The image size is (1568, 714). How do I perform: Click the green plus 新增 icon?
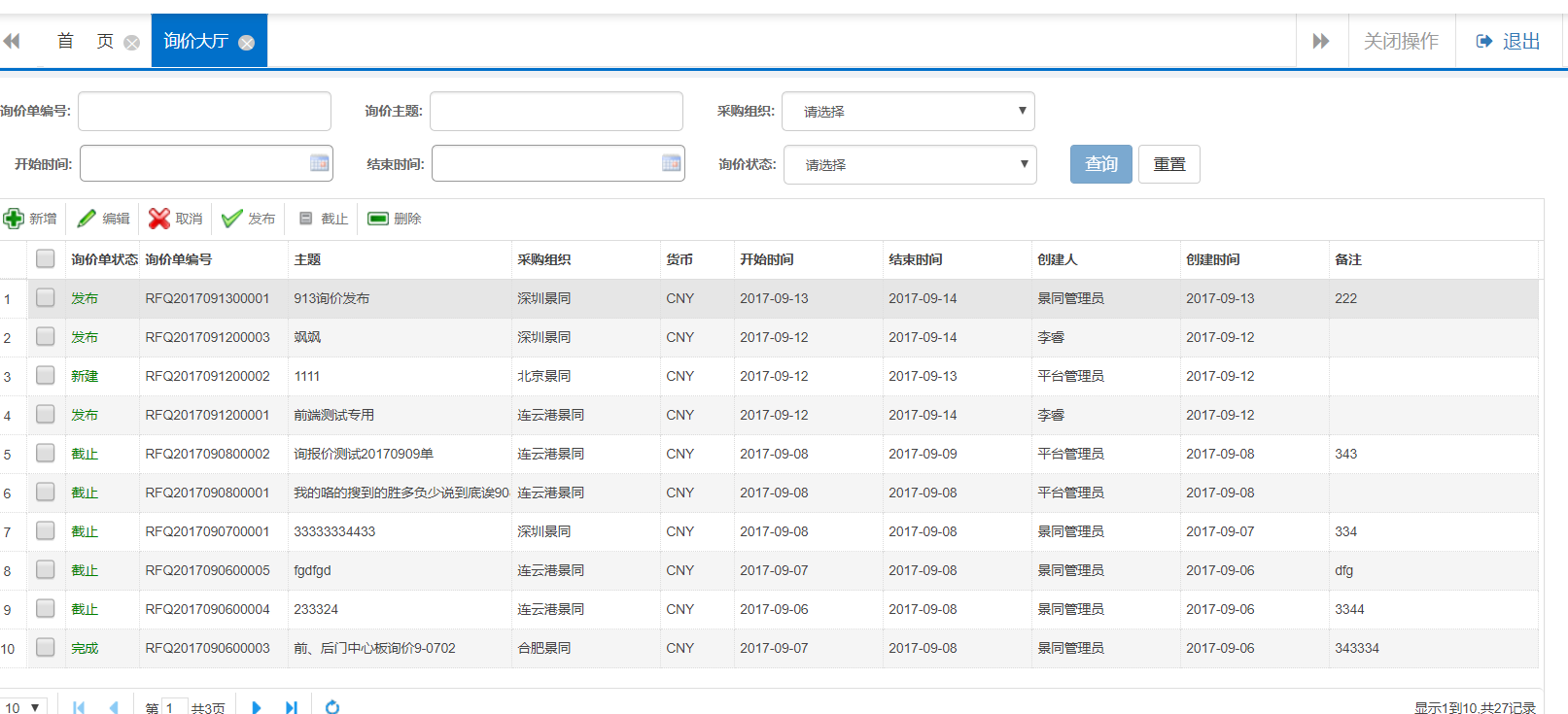click(x=14, y=219)
